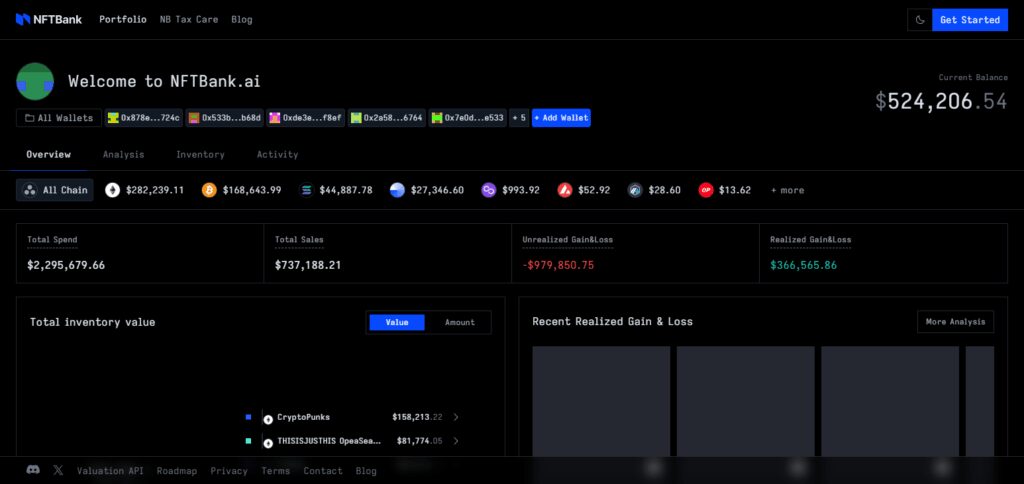Open the X (Twitter) footer icon
The height and width of the screenshot is (484, 1024).
(x=58, y=470)
